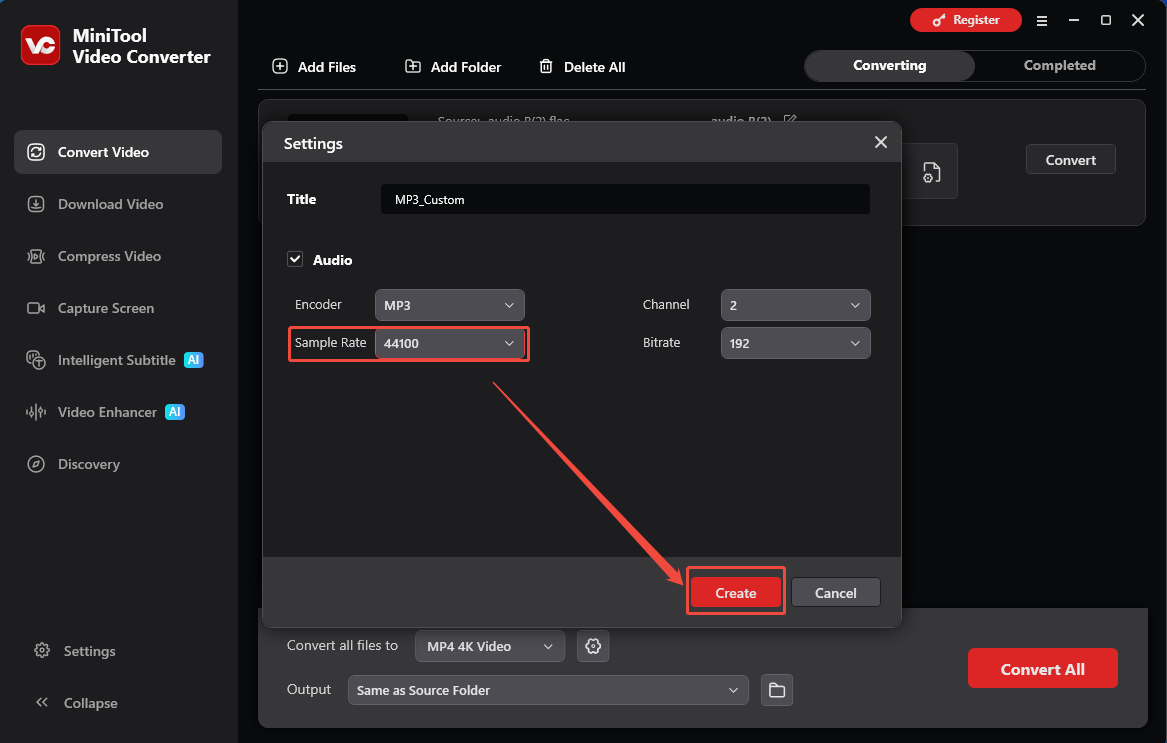
Task: Click Cancel in Settings dialog
Action: point(835,593)
